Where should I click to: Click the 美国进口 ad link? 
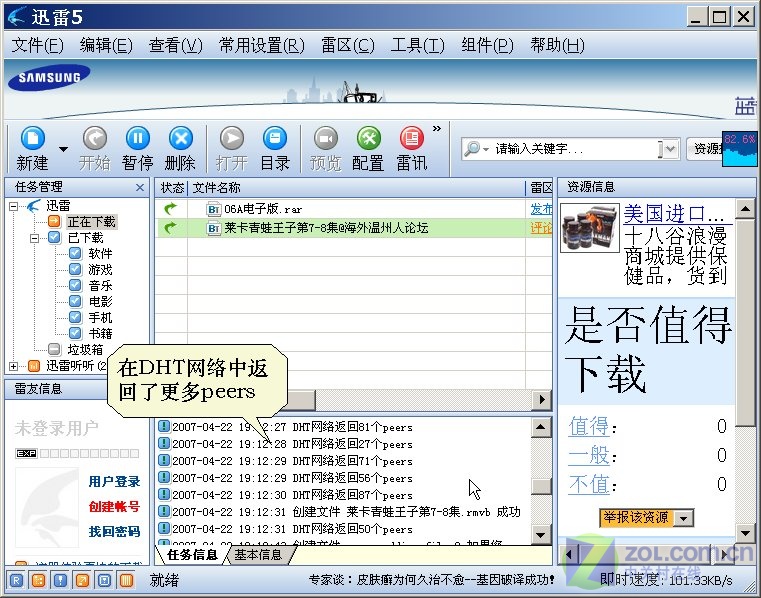pos(674,214)
